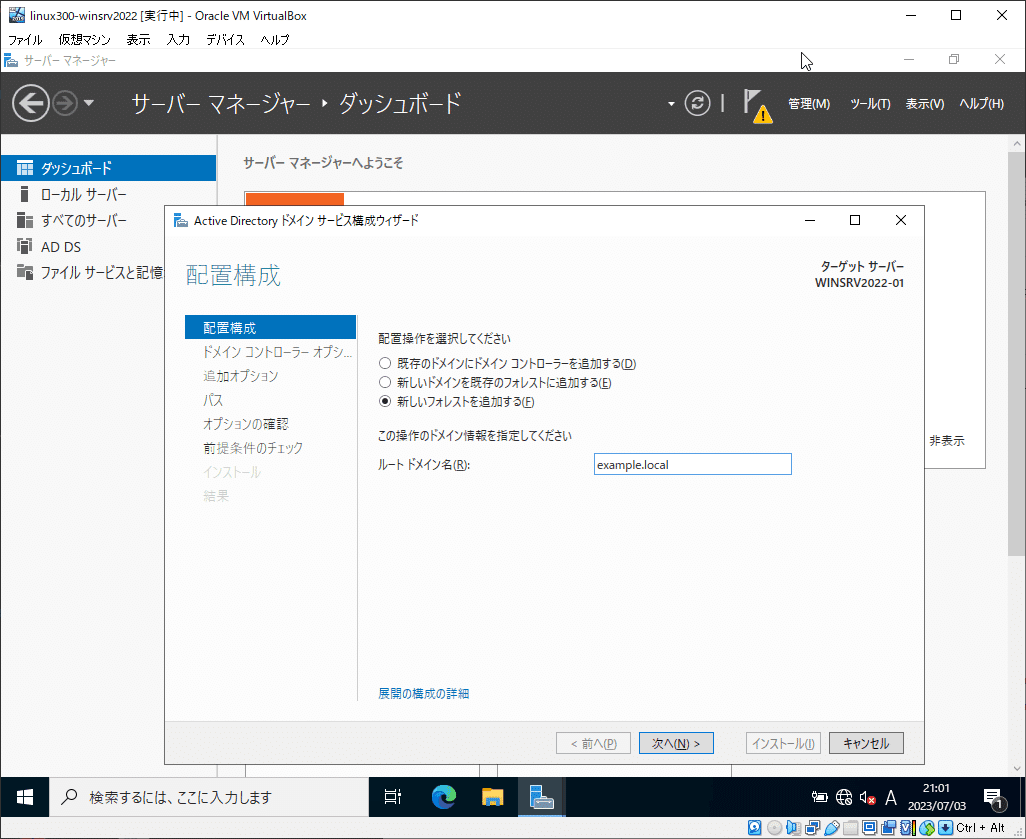Screen dimensions: 1026x839
Task: Open the 表示(V) menu in Server Manager
Action: pyautogui.click(x=925, y=104)
